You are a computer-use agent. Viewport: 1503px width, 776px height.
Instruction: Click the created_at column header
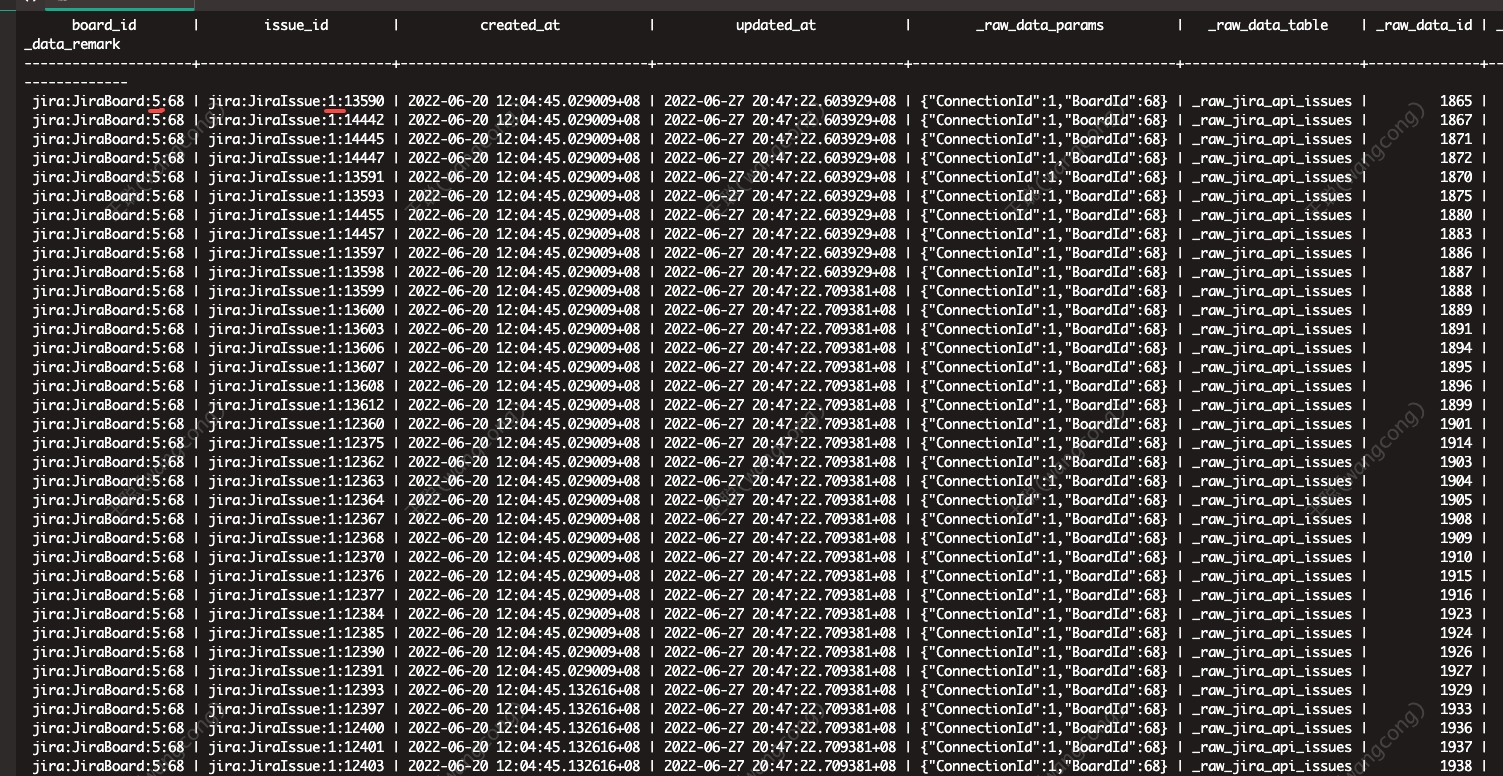520,25
